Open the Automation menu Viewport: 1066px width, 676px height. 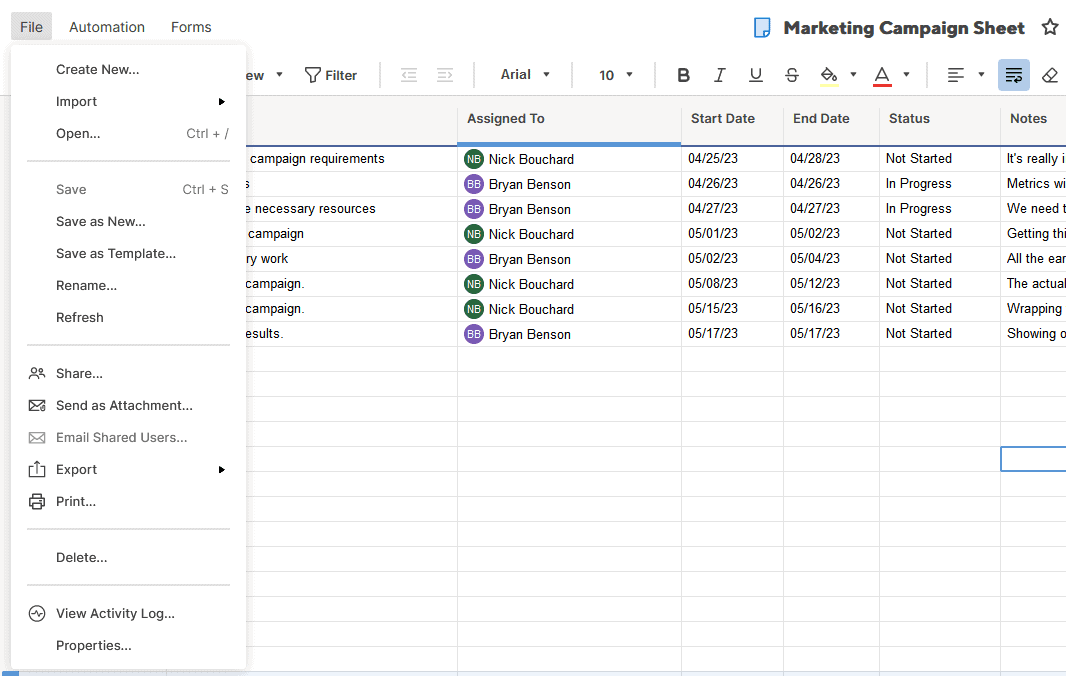(x=107, y=27)
